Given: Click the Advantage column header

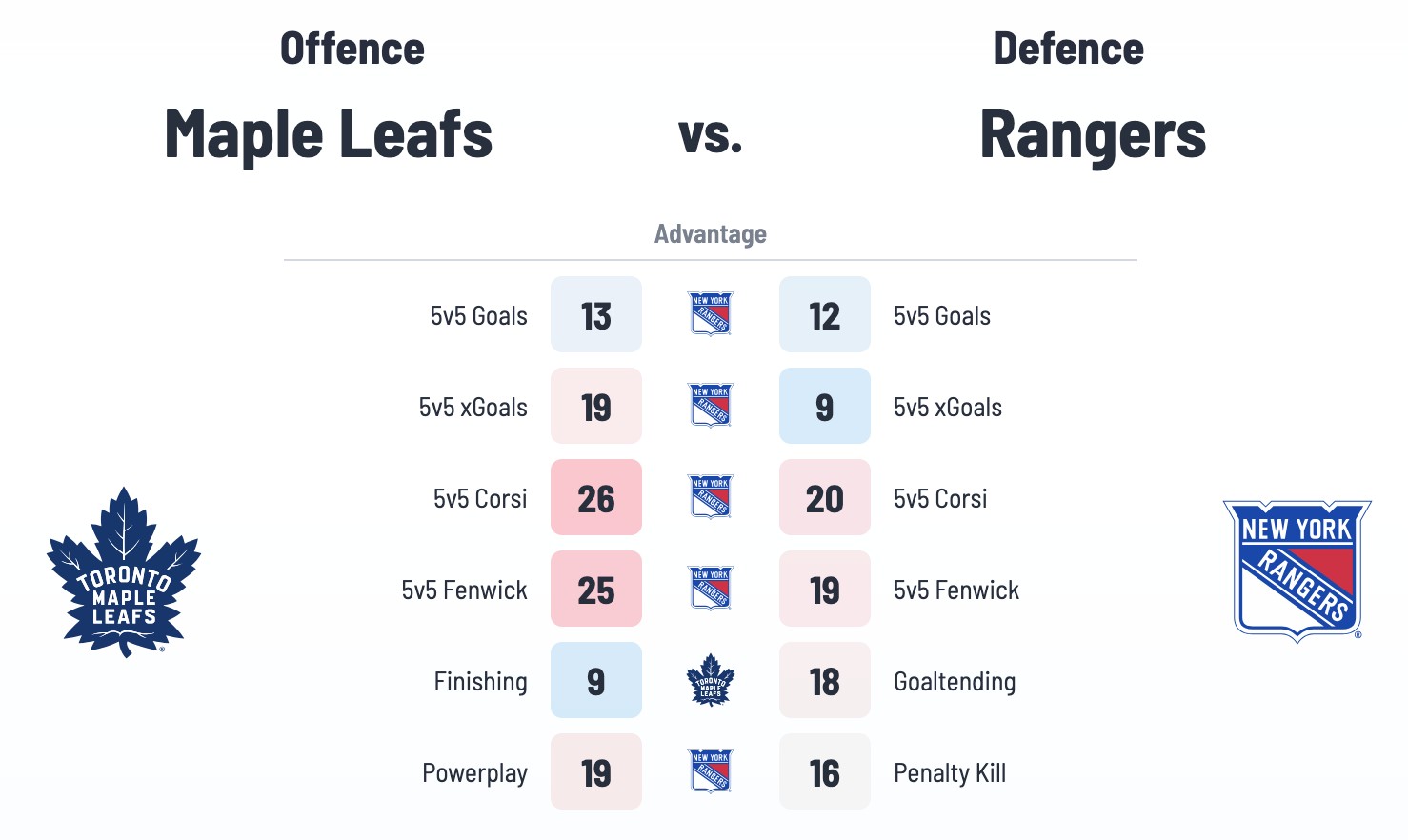Looking at the screenshot, I should click(711, 234).
